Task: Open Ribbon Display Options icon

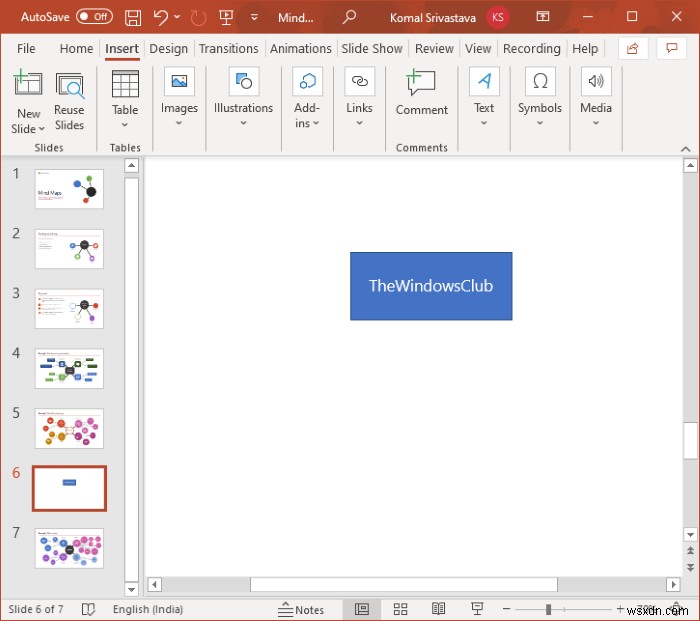Action: 542,17
